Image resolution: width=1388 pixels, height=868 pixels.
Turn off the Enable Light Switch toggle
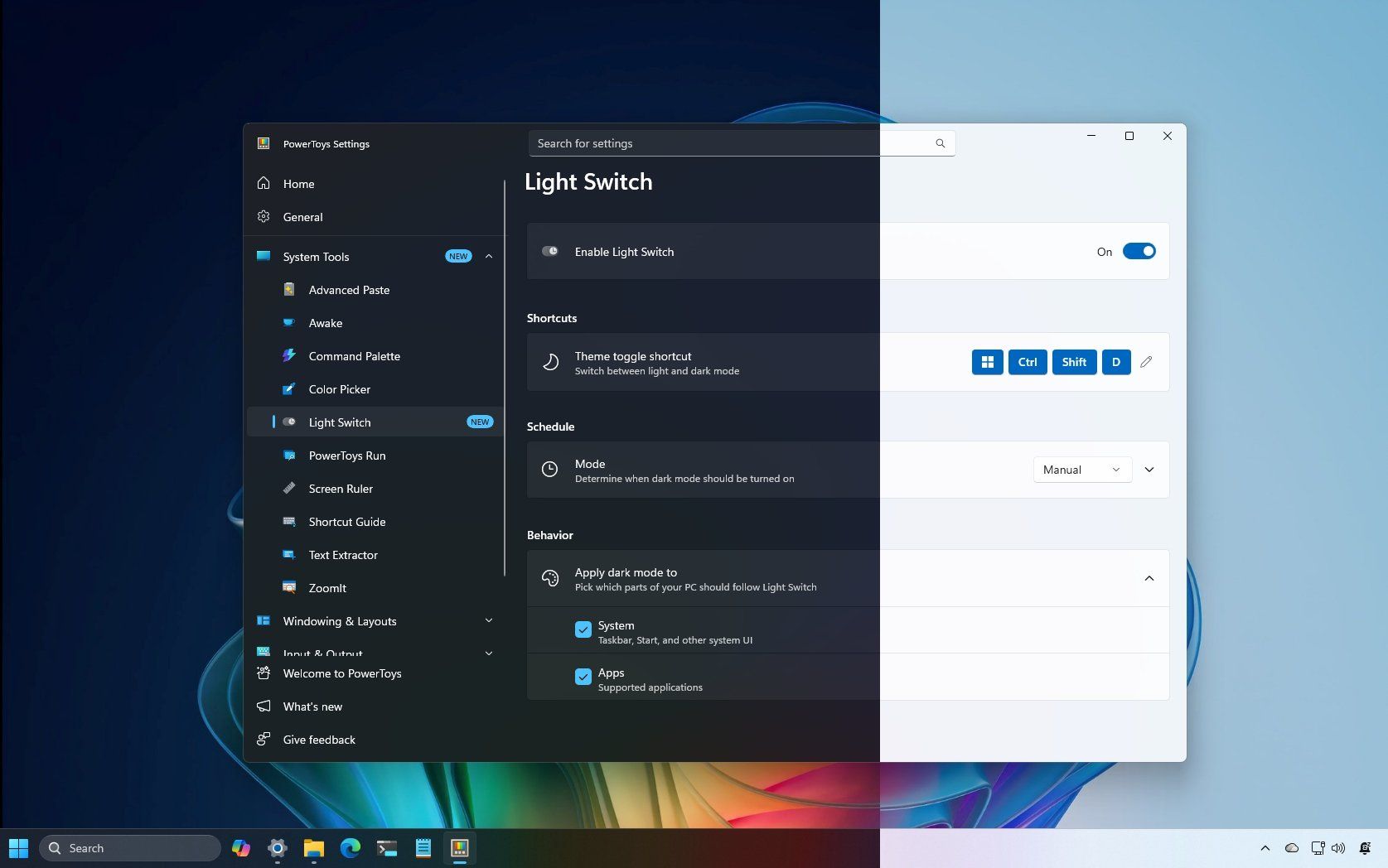tap(1139, 250)
